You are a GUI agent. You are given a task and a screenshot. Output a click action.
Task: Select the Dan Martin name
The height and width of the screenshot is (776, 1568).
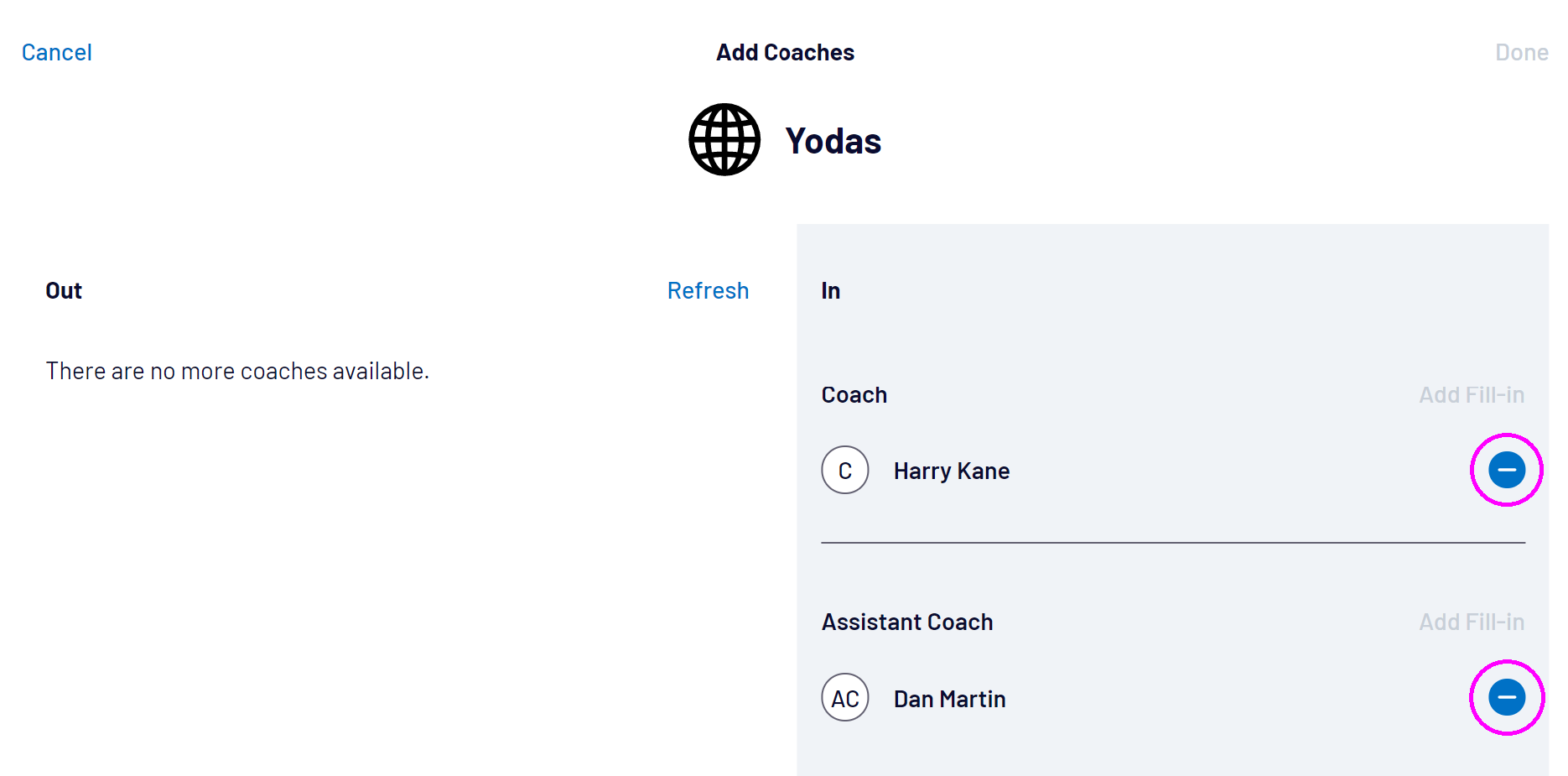(x=949, y=699)
